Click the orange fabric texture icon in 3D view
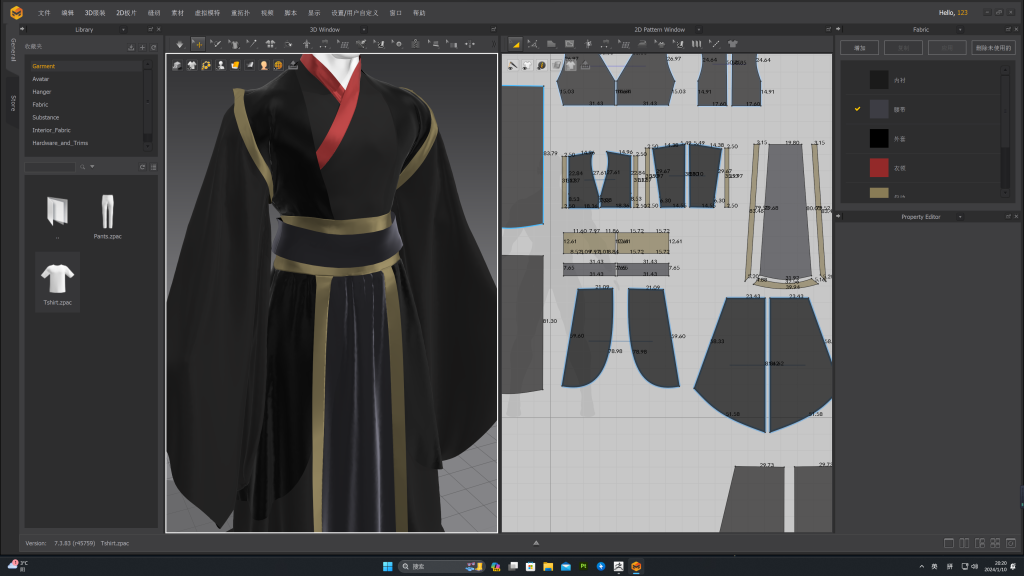Viewport: 1024px width, 576px height. (x=235, y=65)
